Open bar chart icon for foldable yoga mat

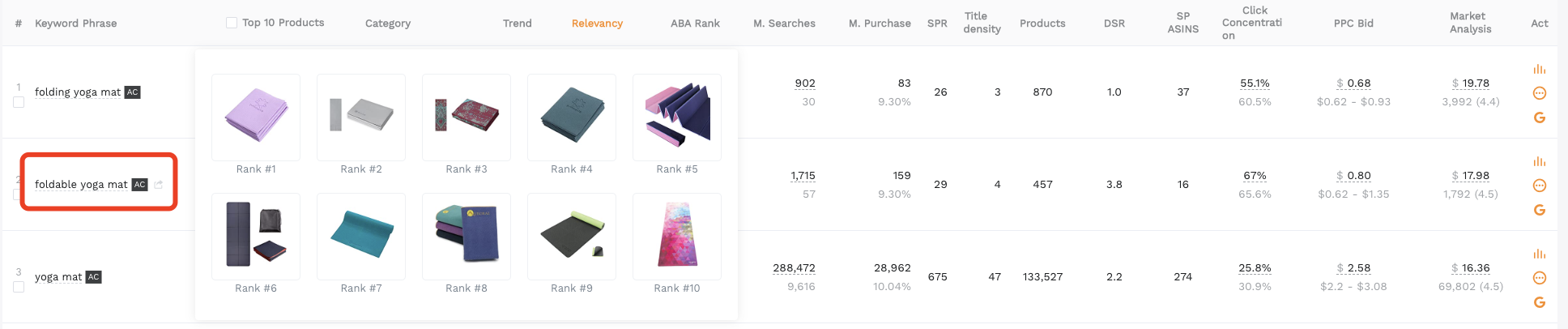(x=1540, y=162)
